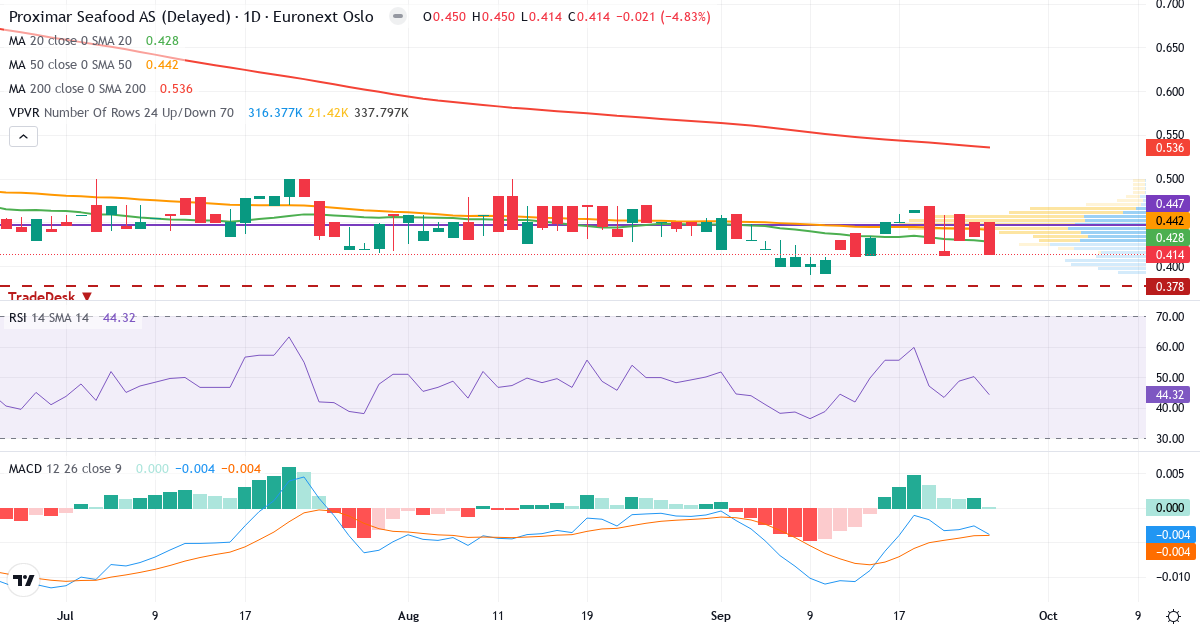
Task: Open chart settings gear icon
Action: [x=1172, y=615]
